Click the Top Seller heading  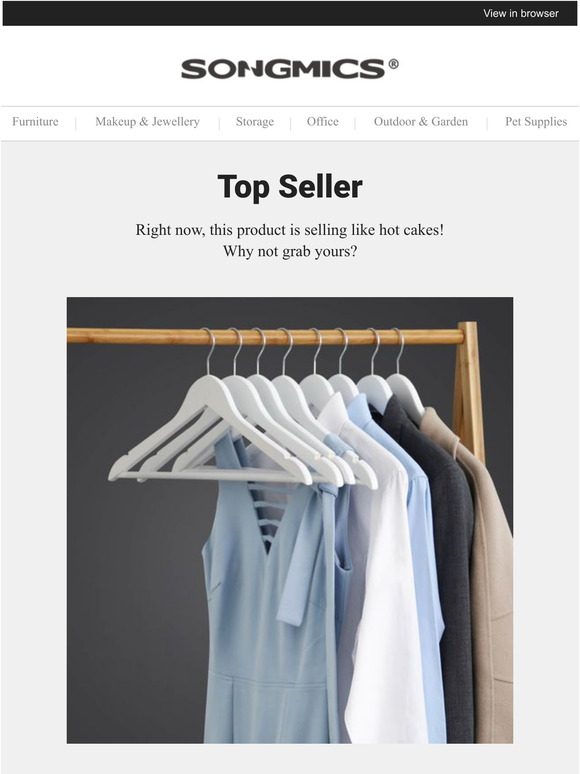click(x=290, y=187)
